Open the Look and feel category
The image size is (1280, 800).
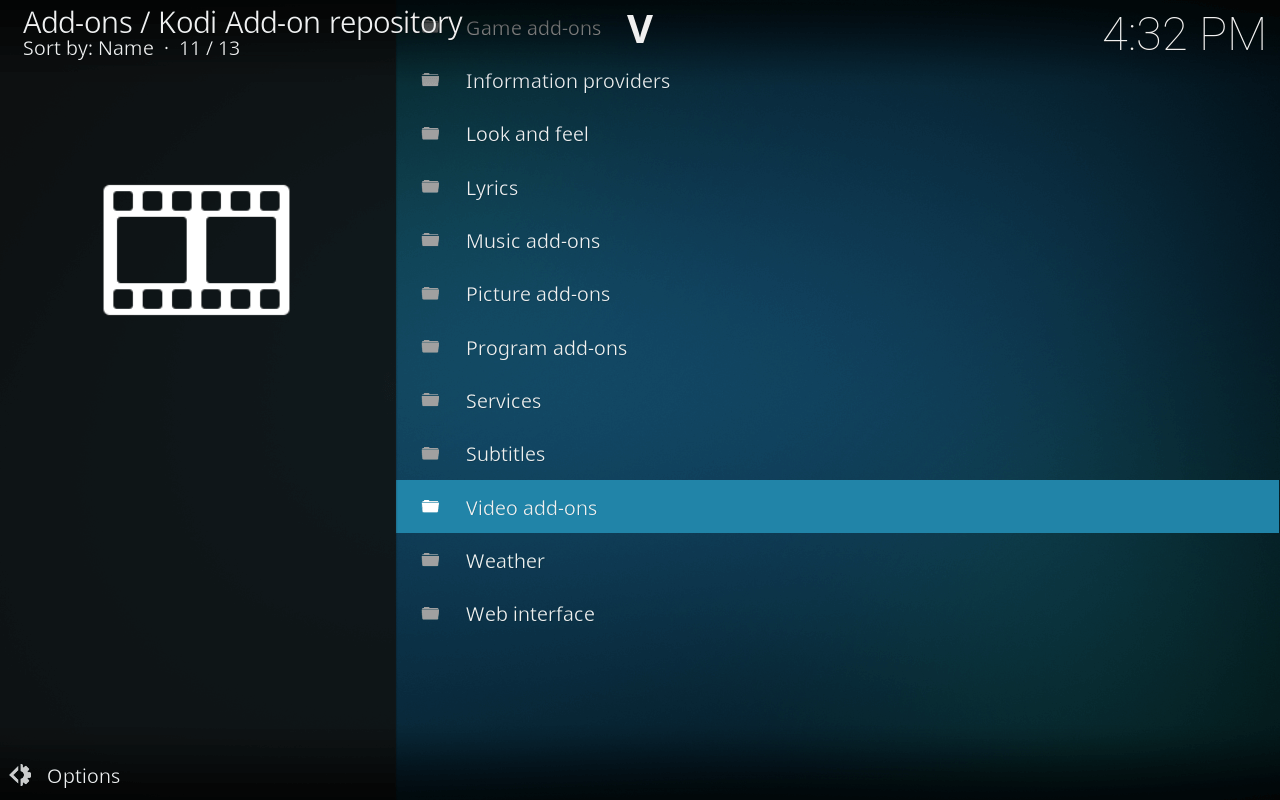tap(838, 133)
